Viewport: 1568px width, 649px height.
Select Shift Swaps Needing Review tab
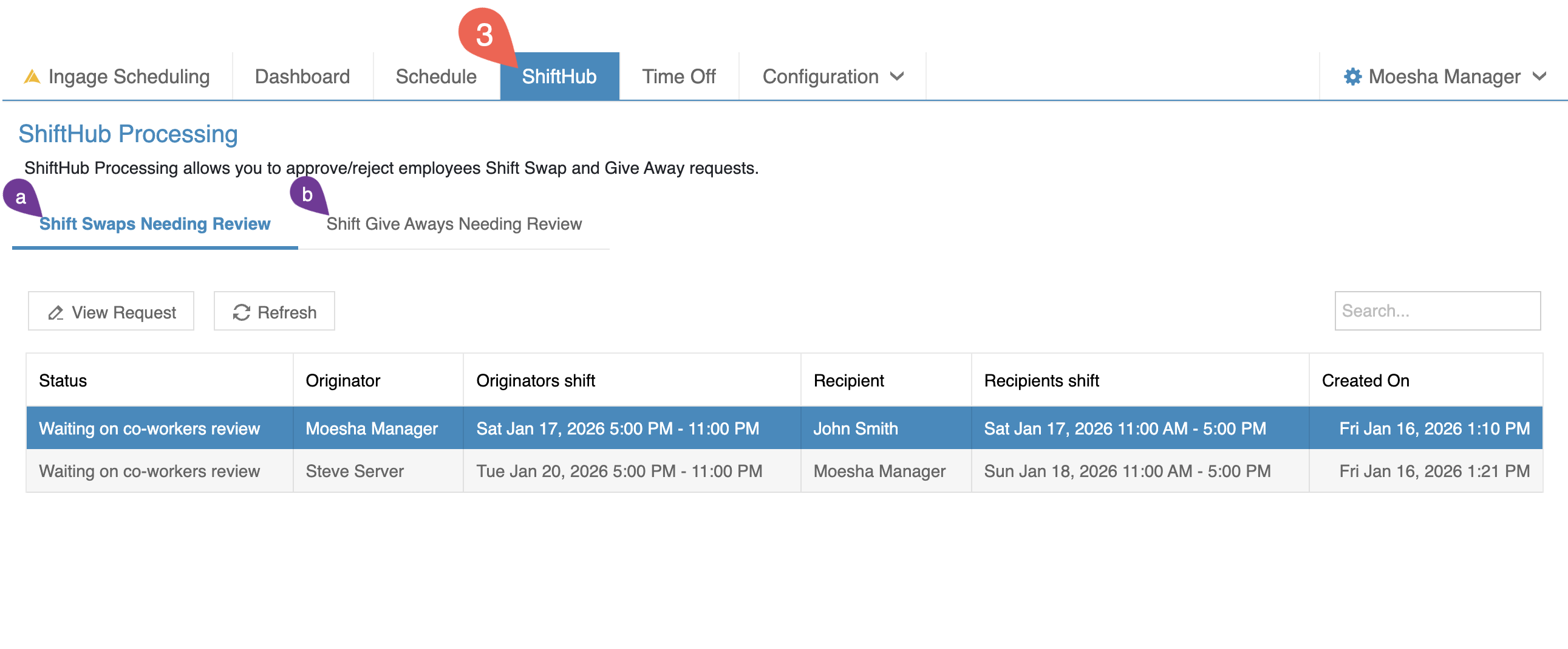155,224
